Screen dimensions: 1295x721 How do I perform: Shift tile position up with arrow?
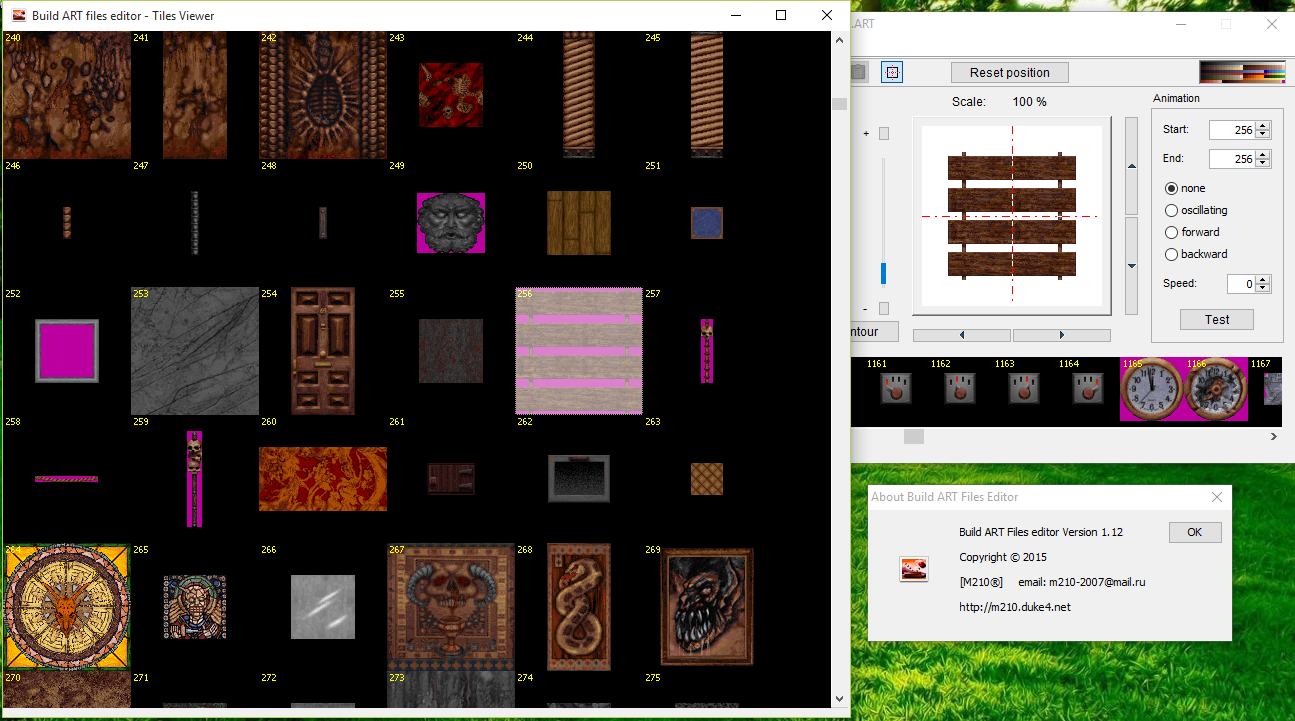1131,166
